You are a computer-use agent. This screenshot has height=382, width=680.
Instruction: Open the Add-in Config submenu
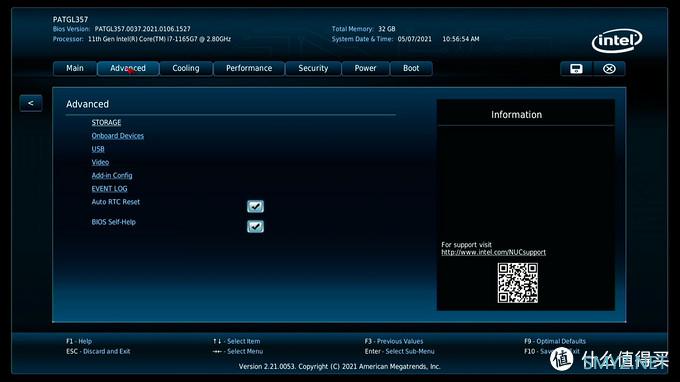(112, 175)
